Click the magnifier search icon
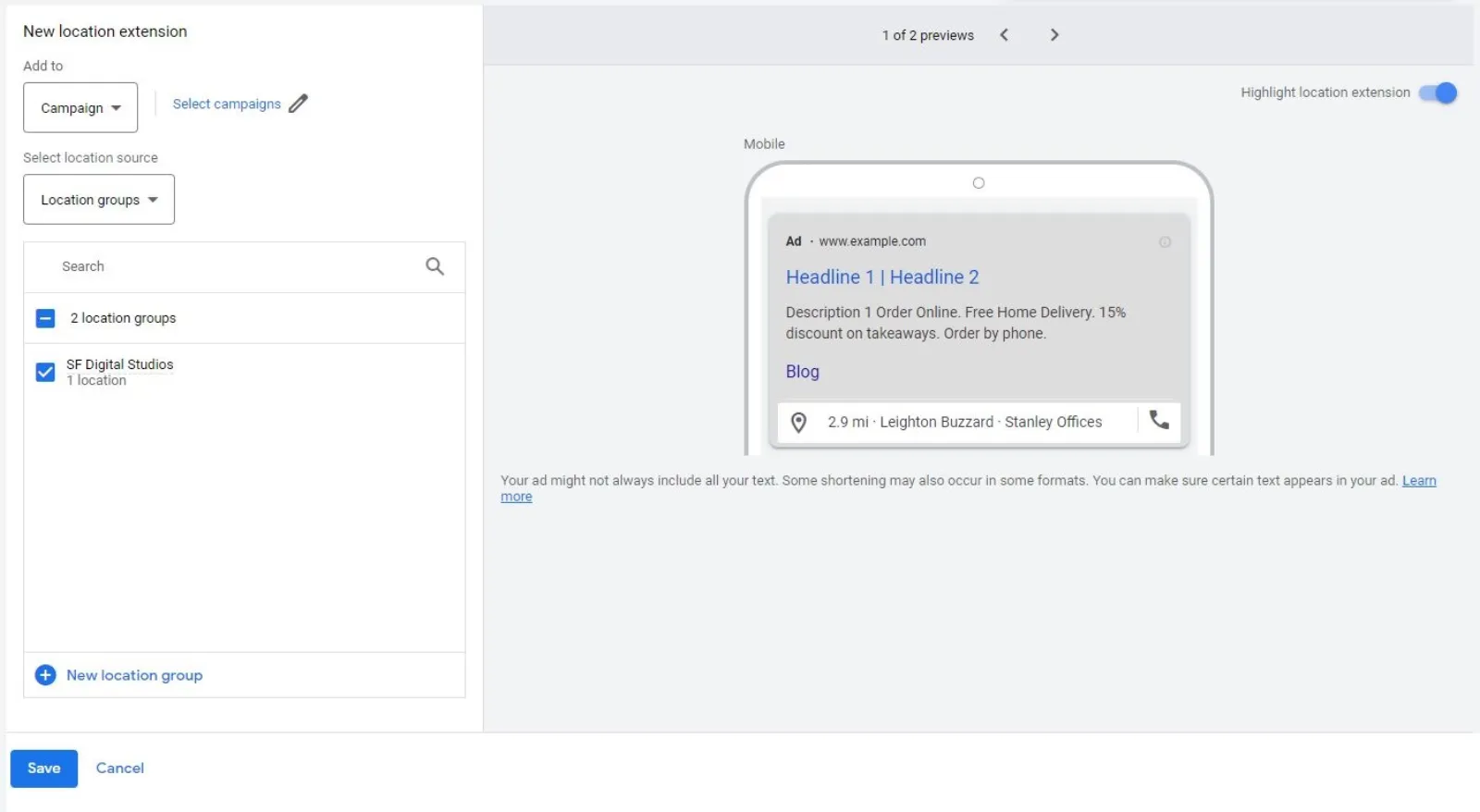Viewport: 1480px width, 812px height. (x=435, y=266)
